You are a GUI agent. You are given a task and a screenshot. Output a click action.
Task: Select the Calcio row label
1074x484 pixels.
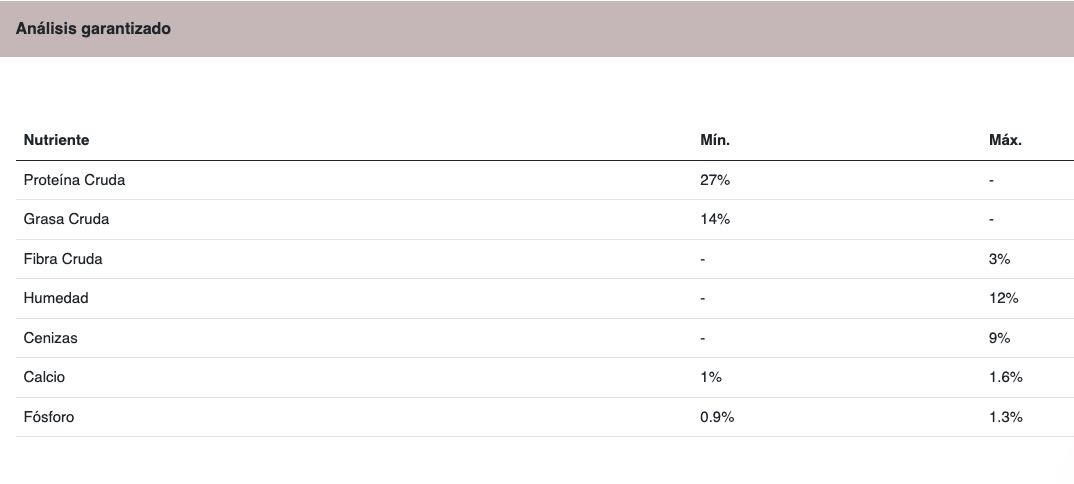point(44,377)
